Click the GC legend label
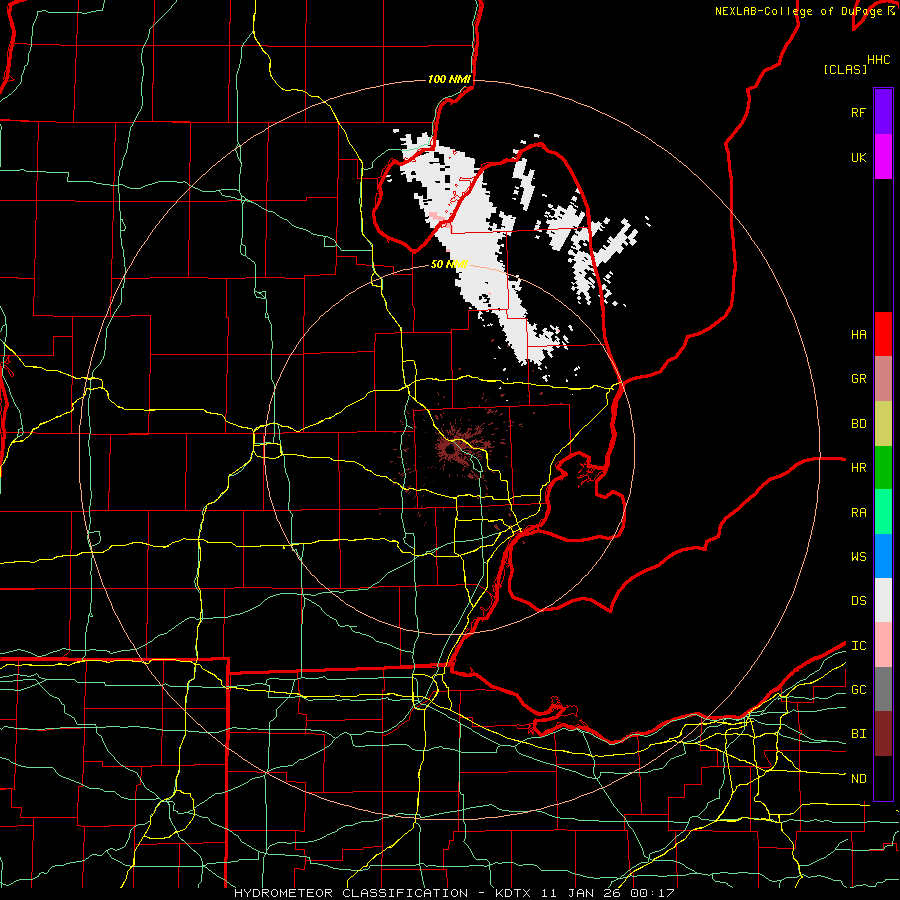 [x=858, y=690]
